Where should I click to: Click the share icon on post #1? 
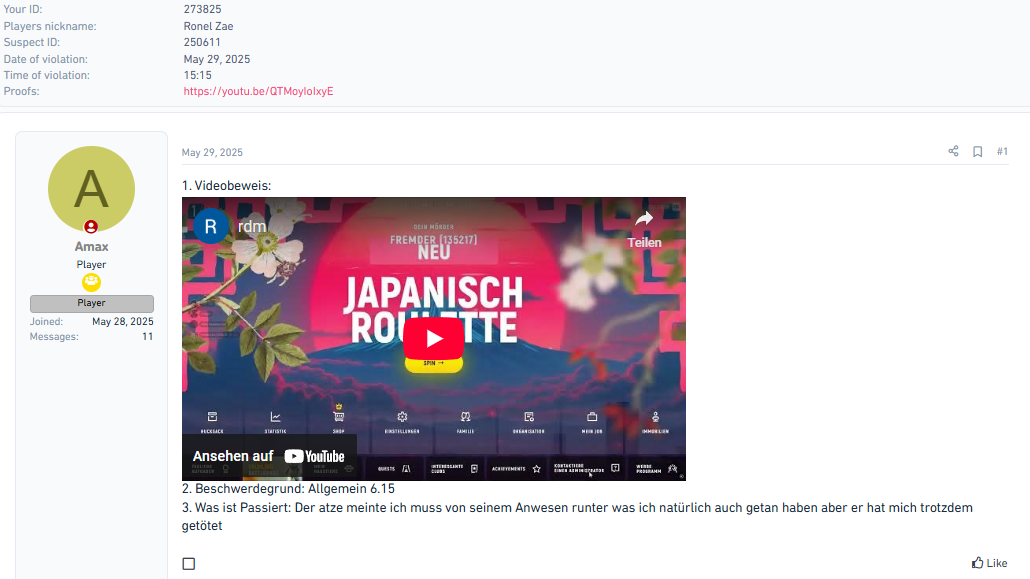pos(953,151)
